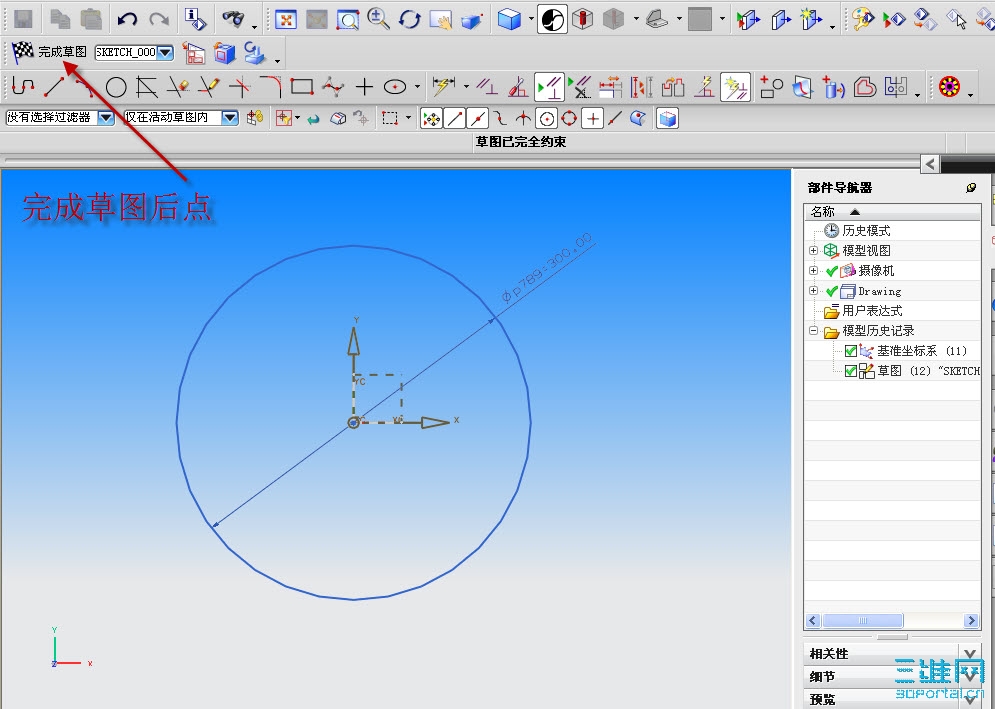The width and height of the screenshot is (995, 709).
Task: Click navigator horizontal scrollbar left arrow
Action: pos(813,621)
